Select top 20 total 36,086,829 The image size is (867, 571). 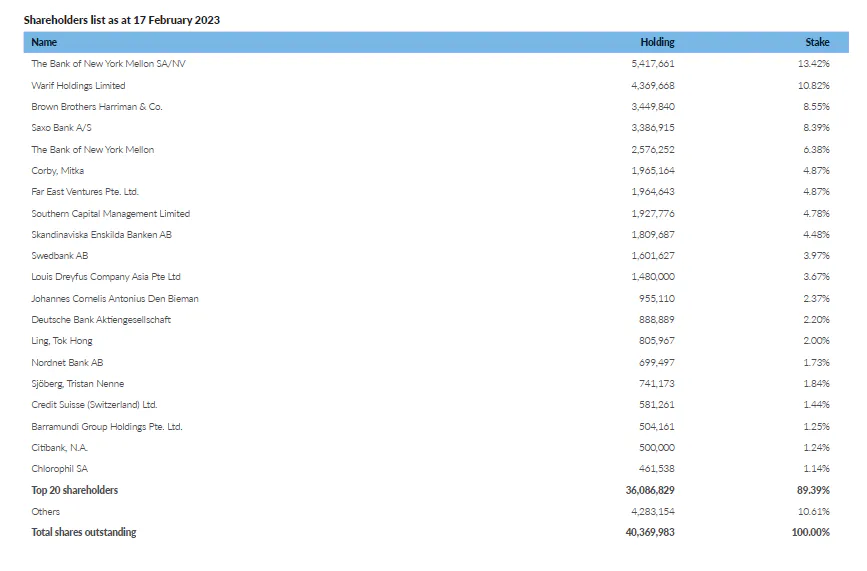650,490
